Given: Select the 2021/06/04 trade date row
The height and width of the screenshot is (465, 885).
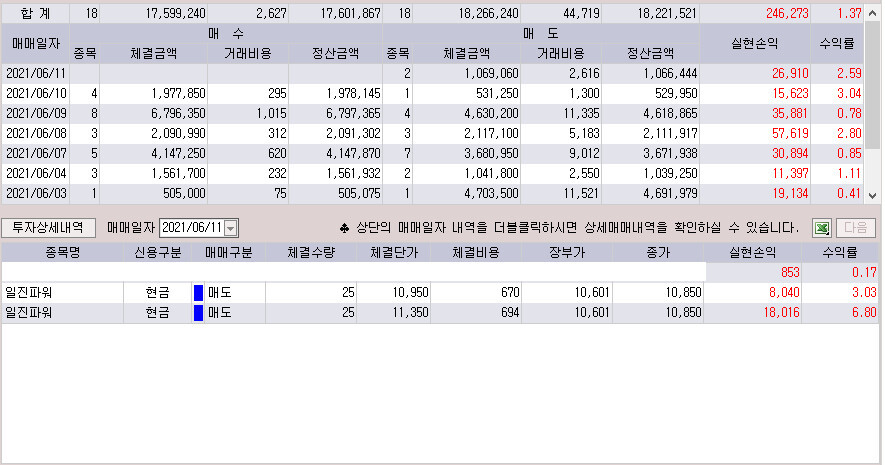Looking at the screenshot, I should point(432,174).
